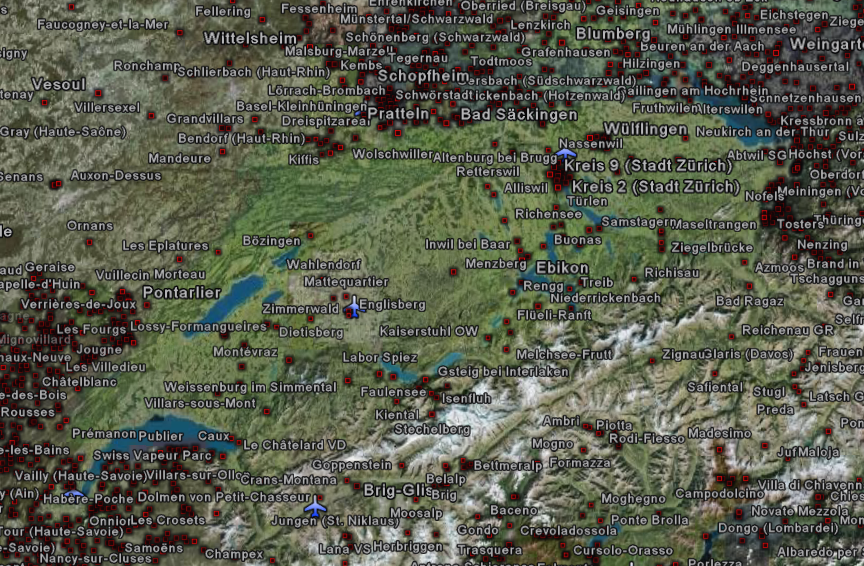Select the Dolmen von Petit-Chasseur label
The image size is (864, 566).
pos(224,497)
